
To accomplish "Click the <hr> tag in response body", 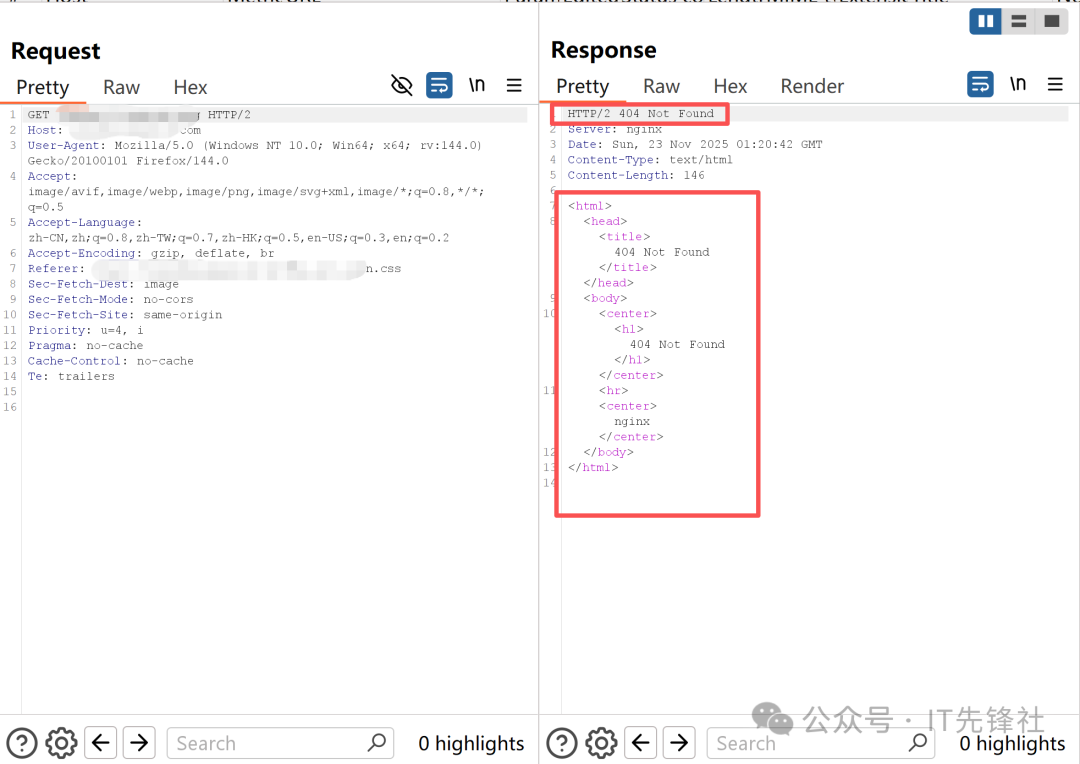I will tap(613, 391).
